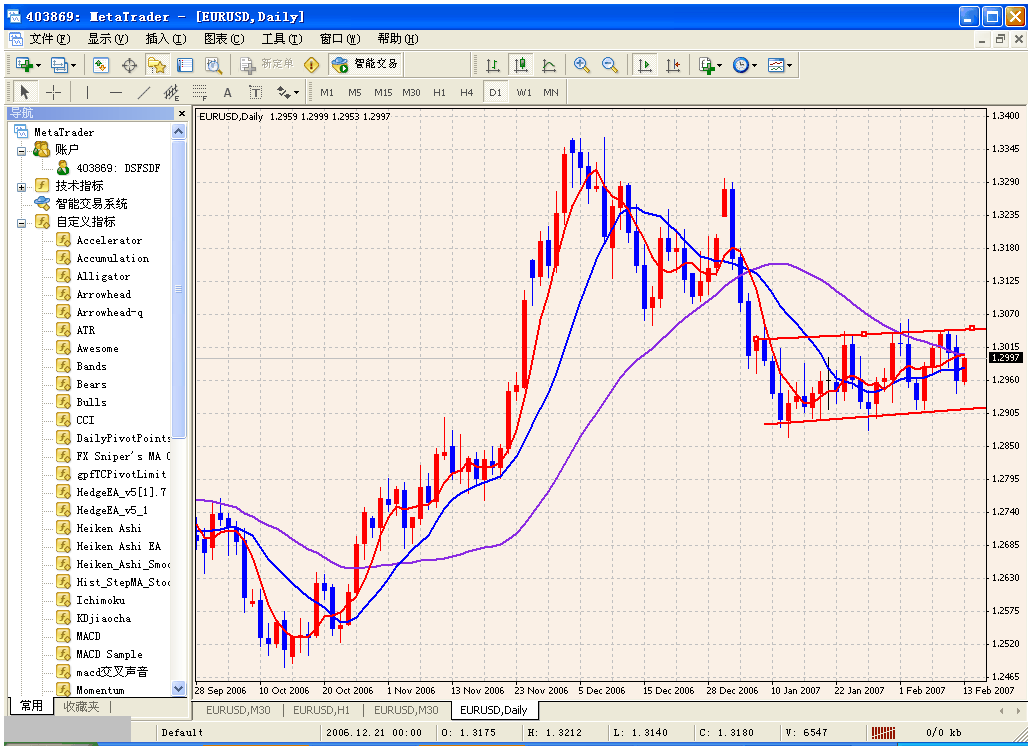1032x746 pixels.
Task: Select the crosshair cursor tool
Action: click(x=54, y=92)
